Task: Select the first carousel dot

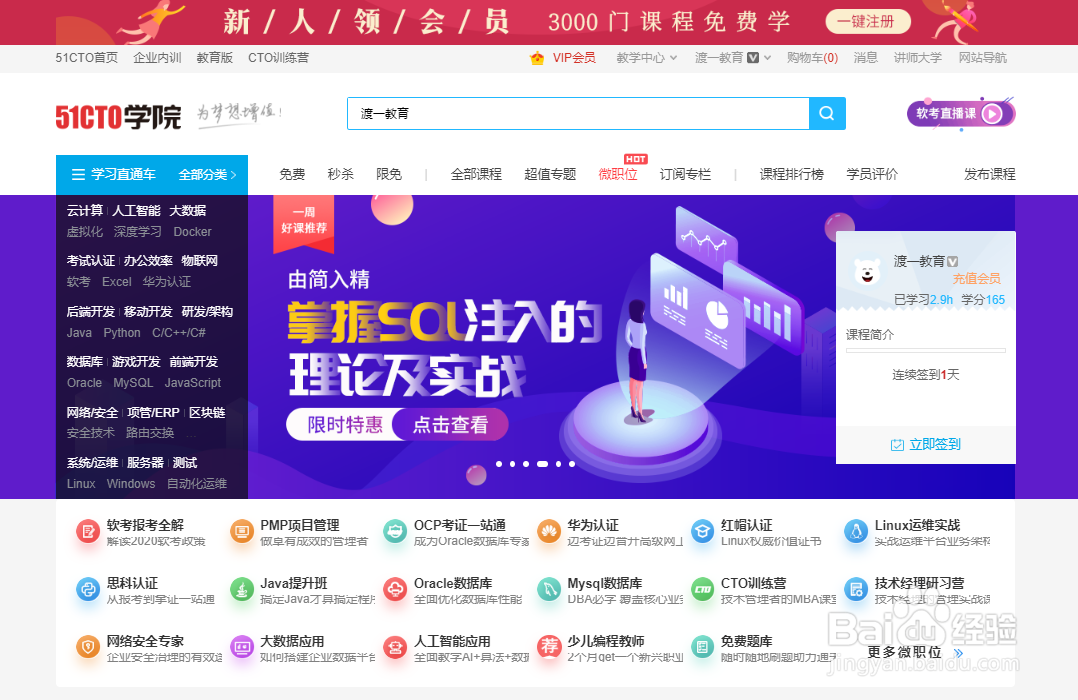Action: point(499,464)
